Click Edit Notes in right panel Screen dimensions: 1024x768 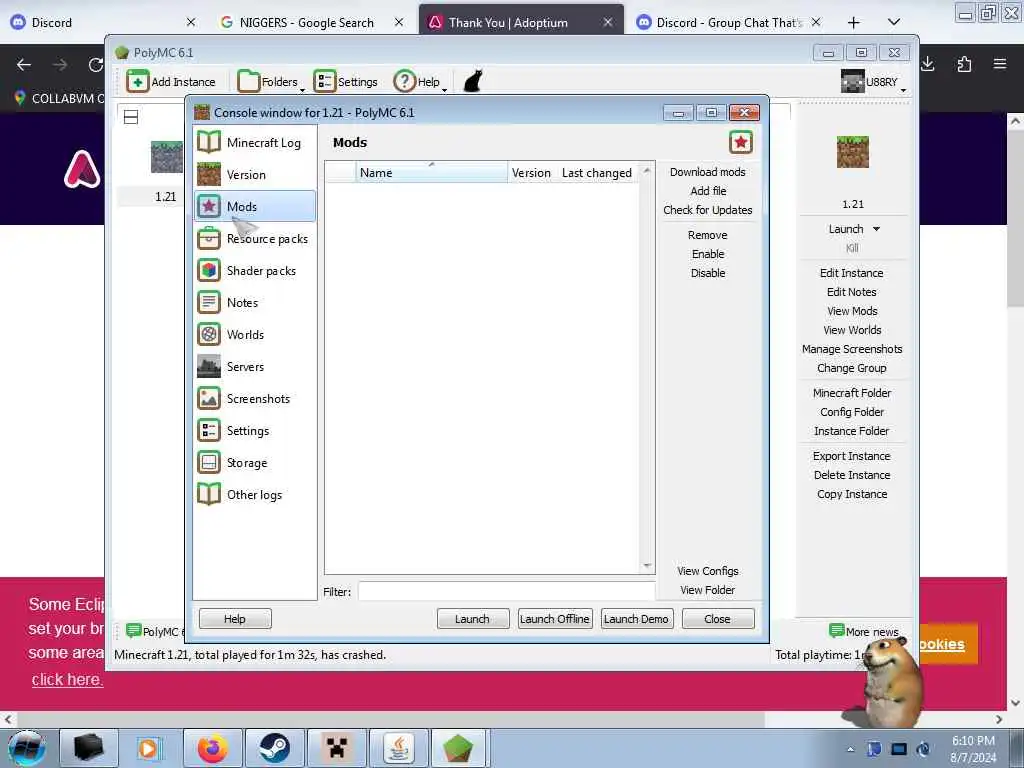pyautogui.click(x=852, y=292)
